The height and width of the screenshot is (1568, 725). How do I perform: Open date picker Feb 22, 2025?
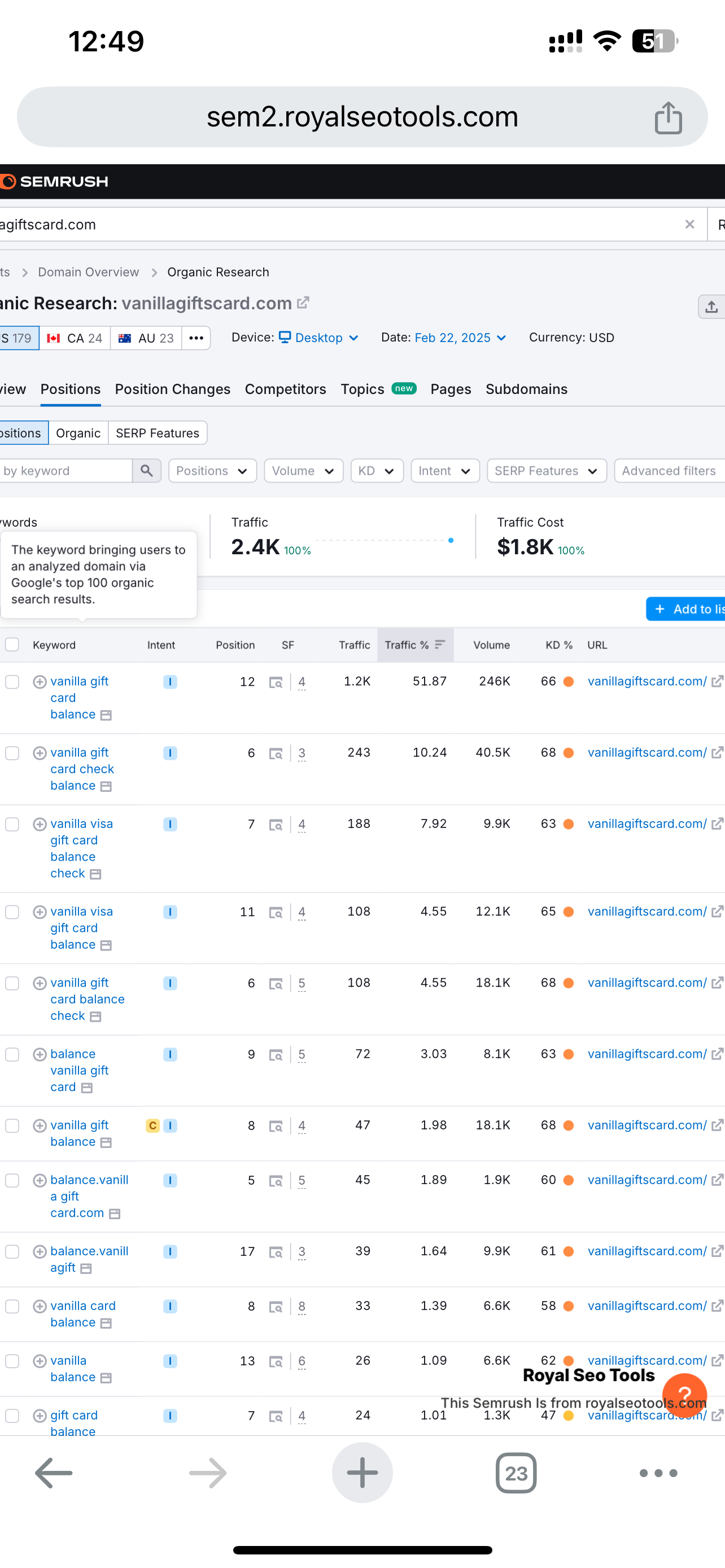coord(460,338)
